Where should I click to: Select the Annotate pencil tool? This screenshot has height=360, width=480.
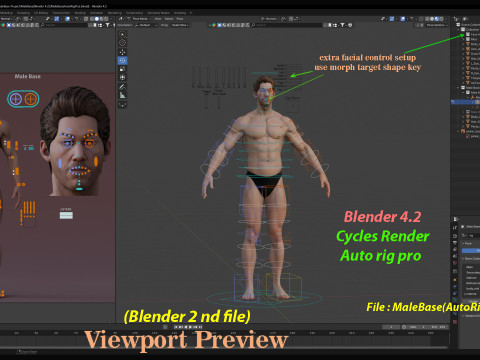(123, 87)
